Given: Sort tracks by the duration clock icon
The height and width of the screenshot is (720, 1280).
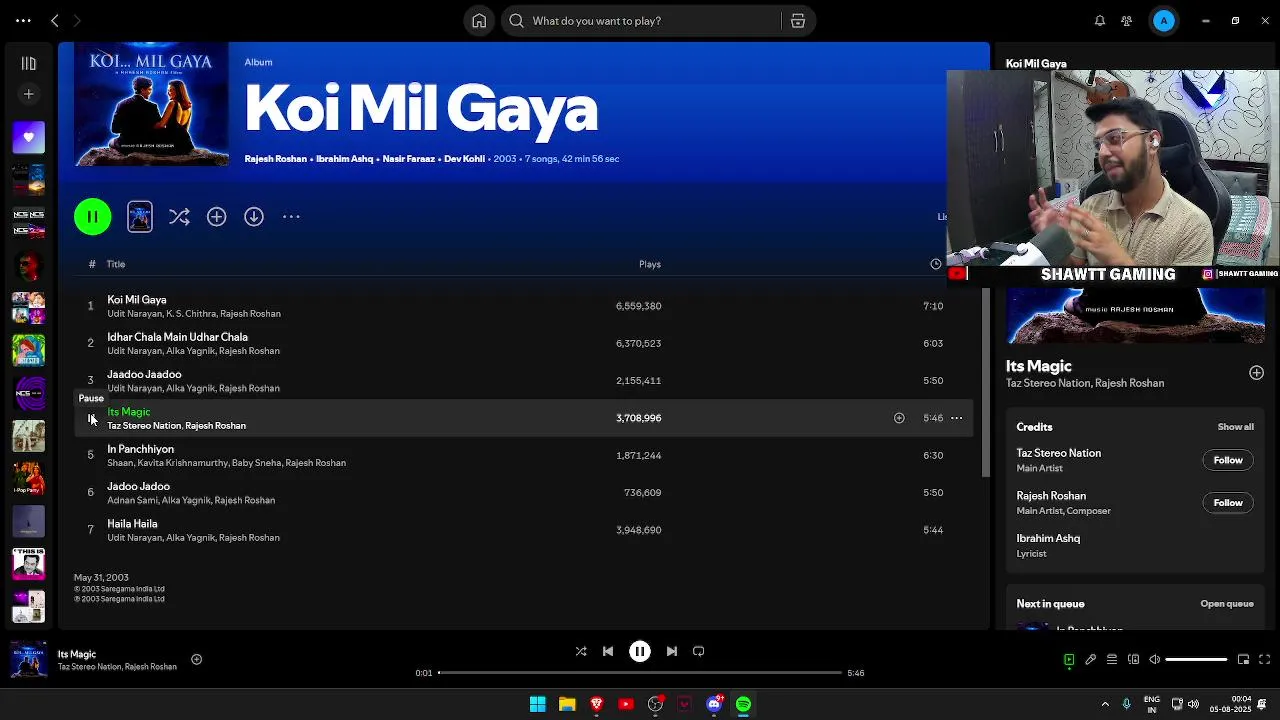Looking at the screenshot, I should (936, 264).
